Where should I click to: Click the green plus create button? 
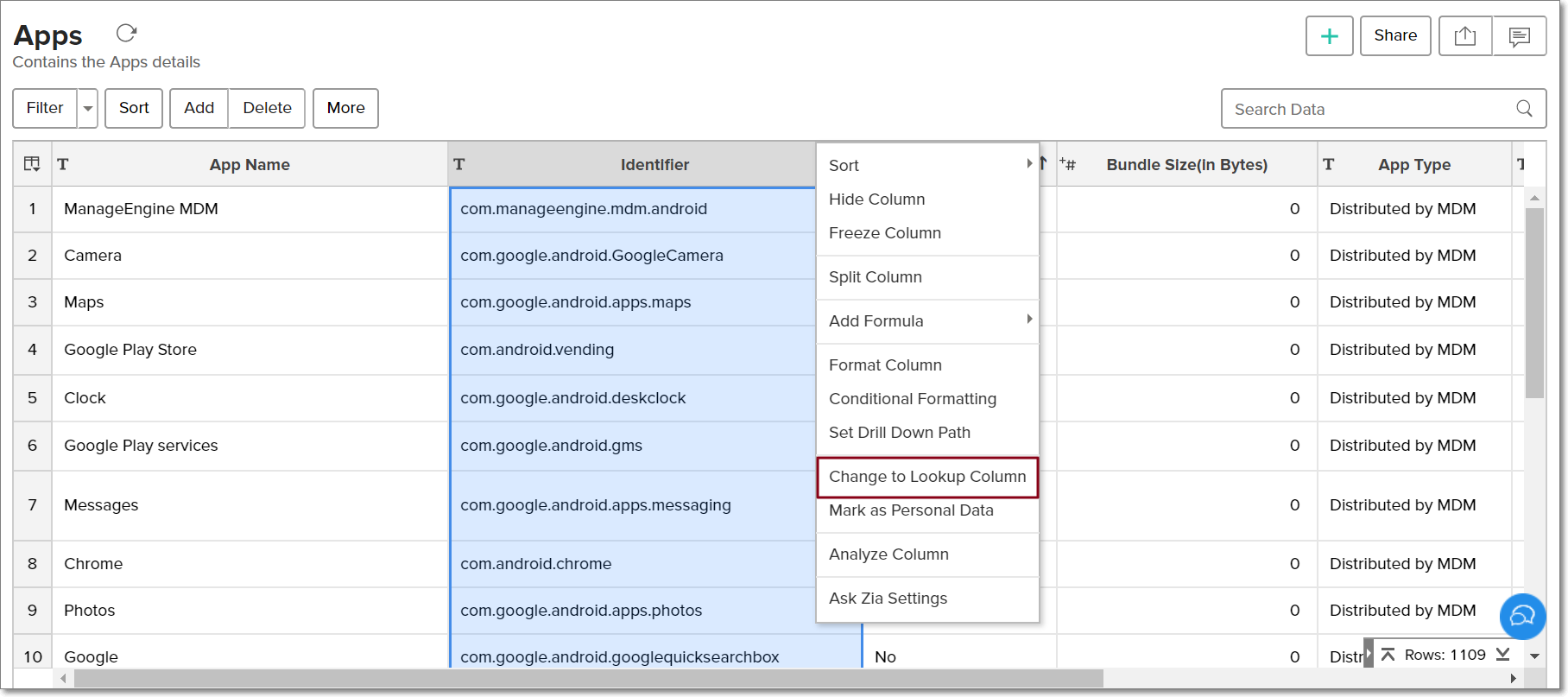pos(1329,36)
